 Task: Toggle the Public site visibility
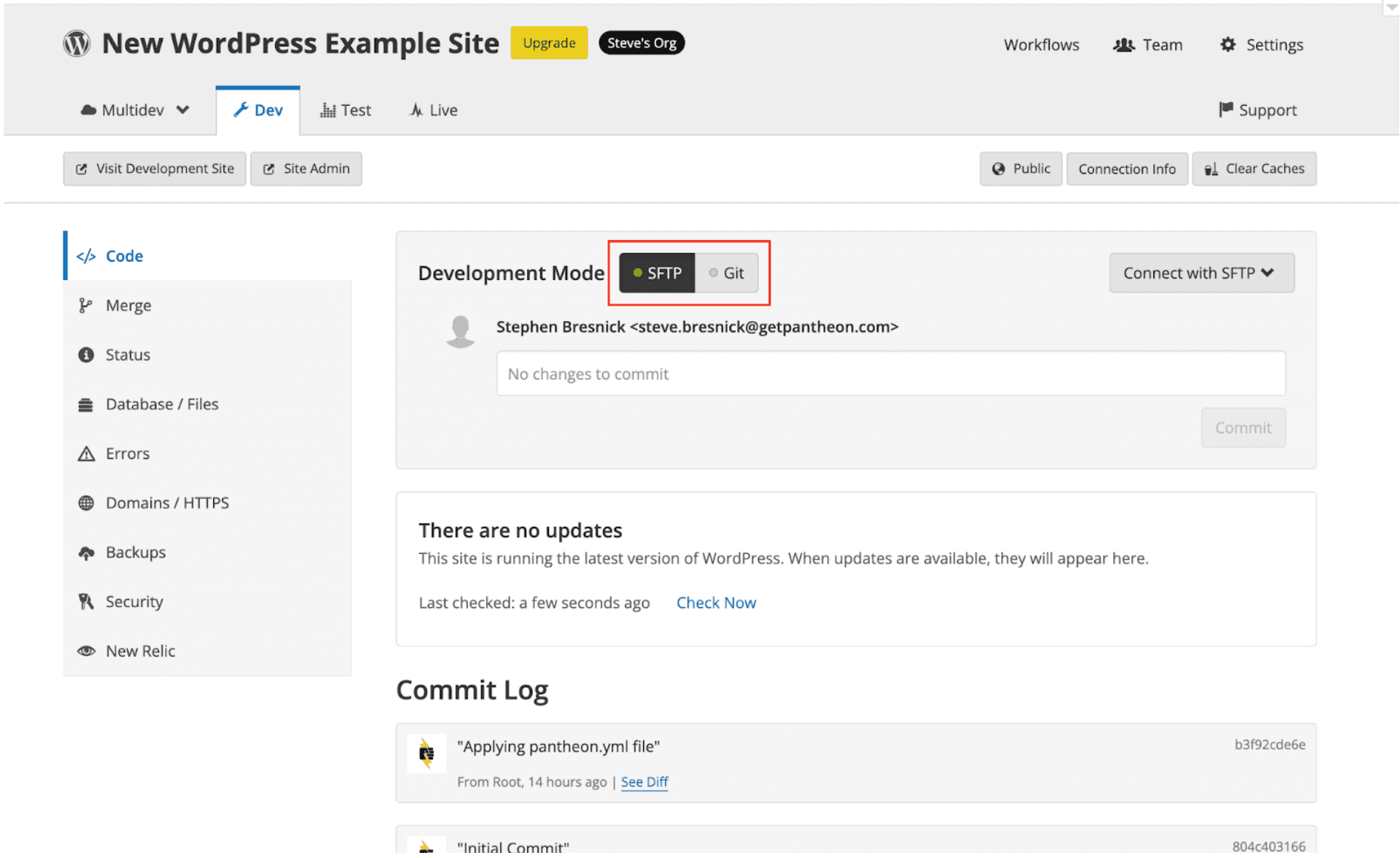tap(1020, 169)
